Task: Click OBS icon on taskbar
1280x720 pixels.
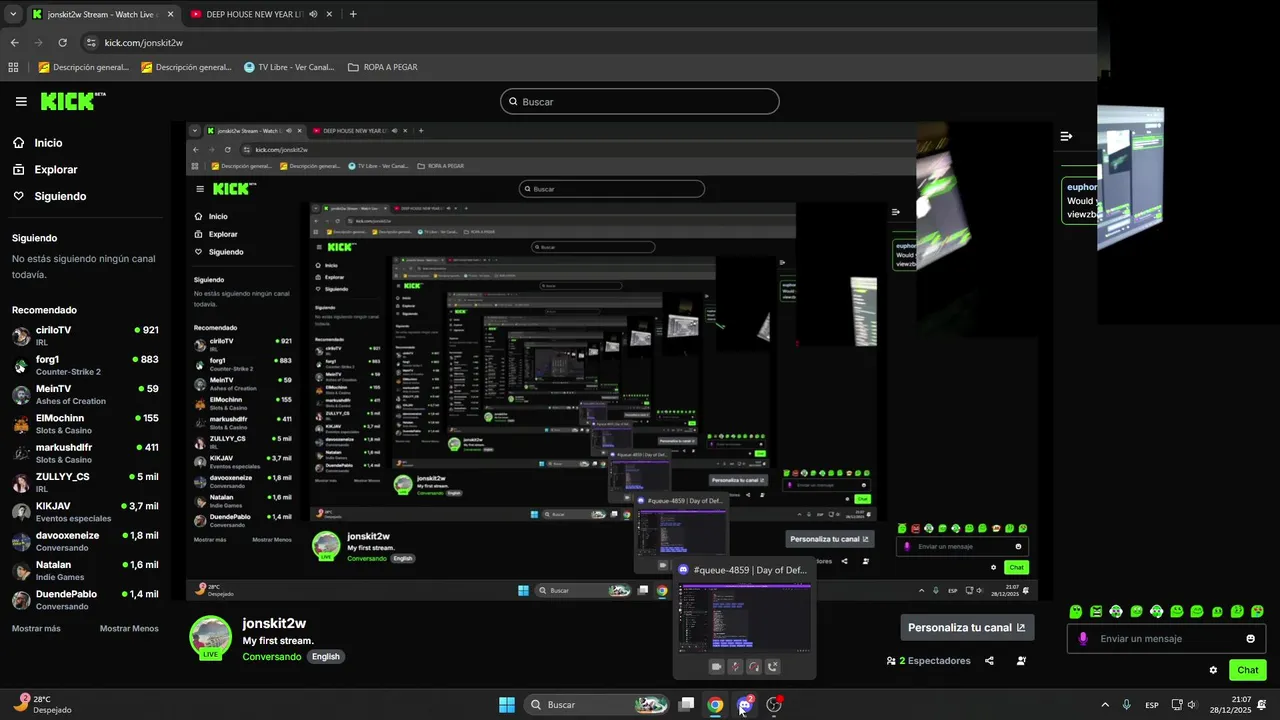Action: tap(774, 705)
